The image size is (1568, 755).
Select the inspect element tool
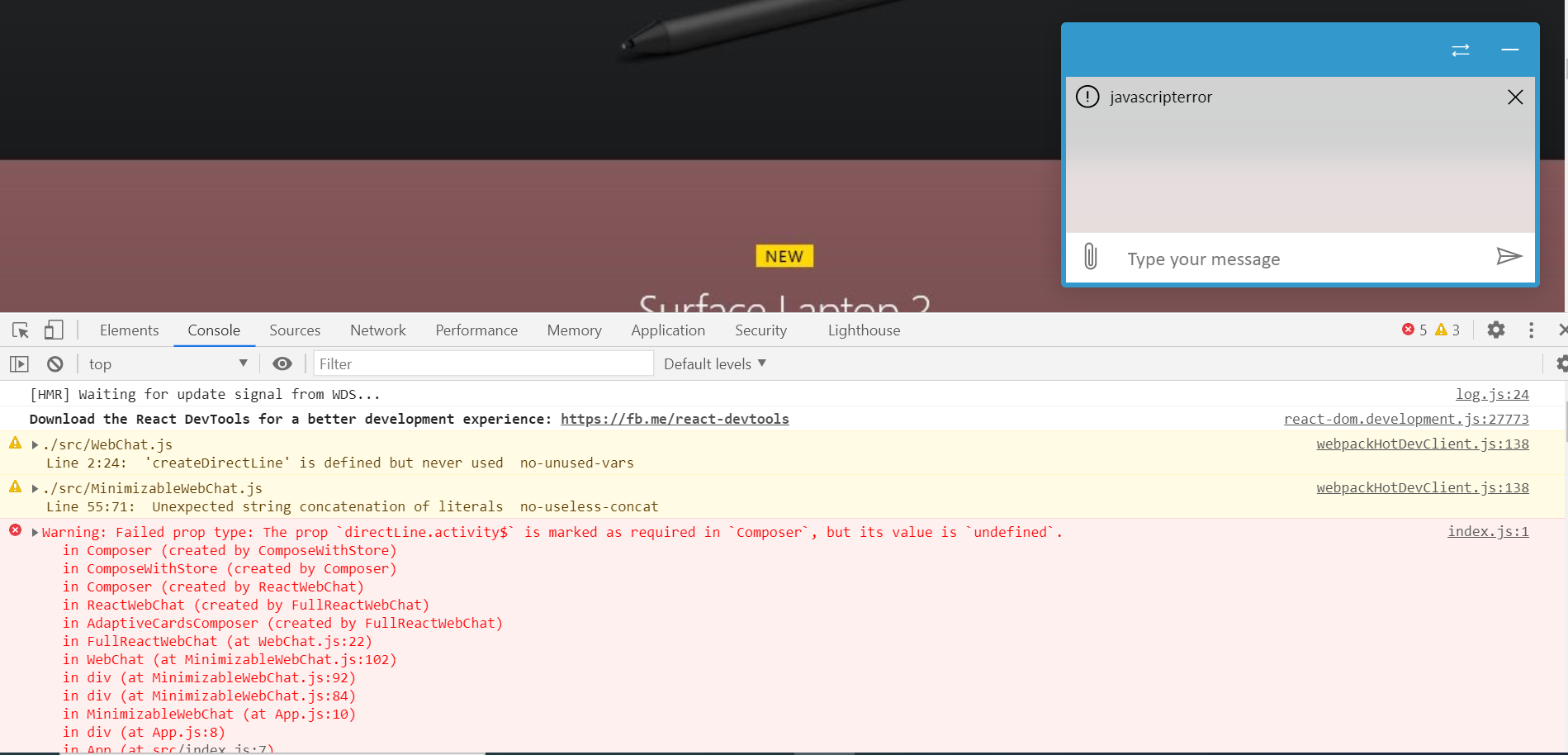[20, 330]
